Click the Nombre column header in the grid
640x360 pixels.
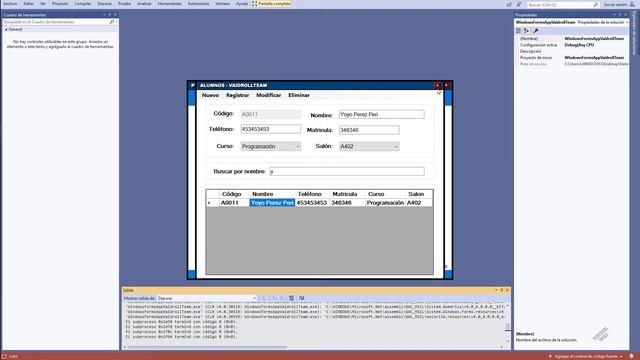pyautogui.click(x=272, y=194)
